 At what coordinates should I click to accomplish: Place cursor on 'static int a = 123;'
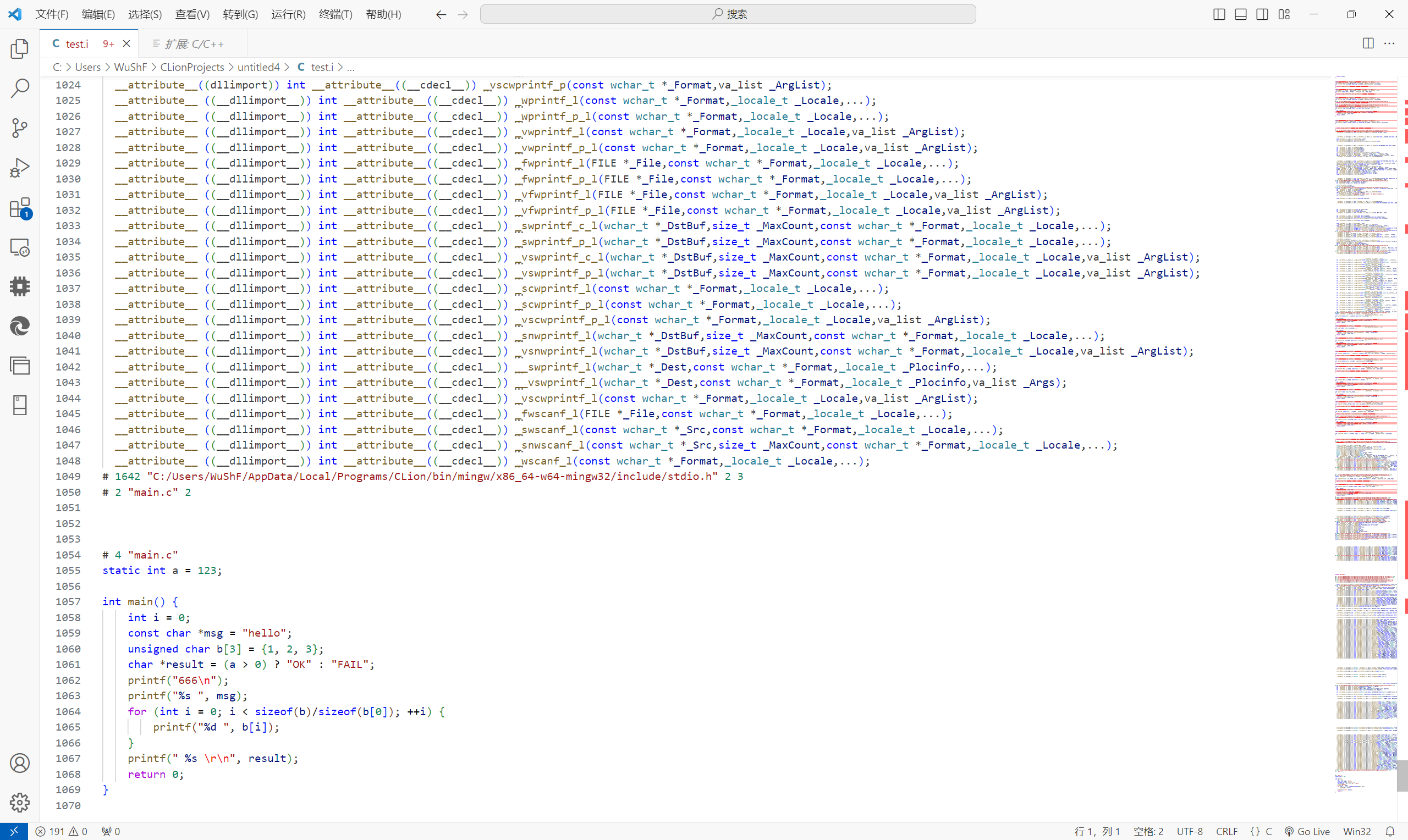tap(162, 571)
